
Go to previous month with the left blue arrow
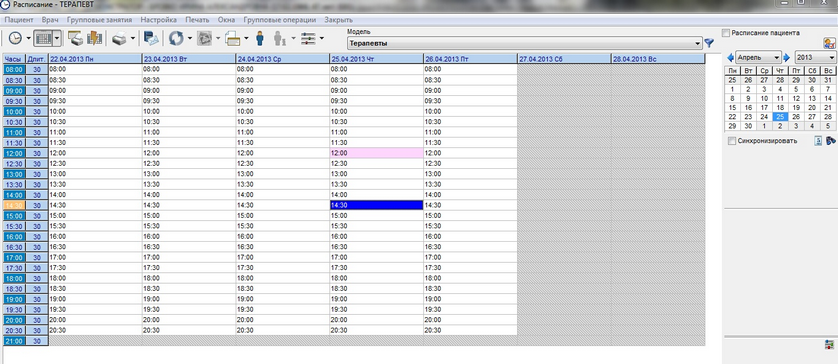click(x=730, y=58)
